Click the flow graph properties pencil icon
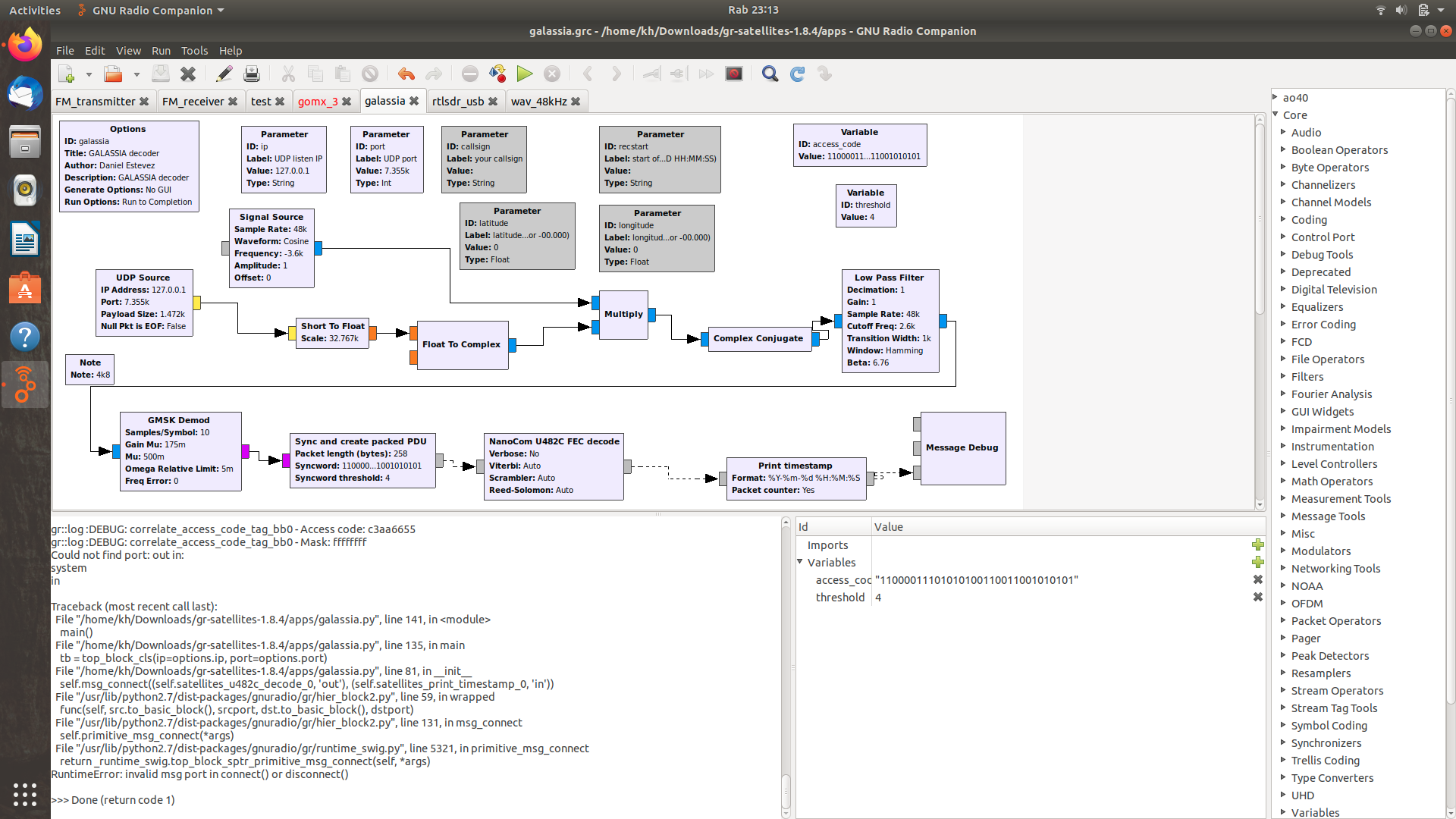This screenshot has height=819, width=1456. point(224,74)
